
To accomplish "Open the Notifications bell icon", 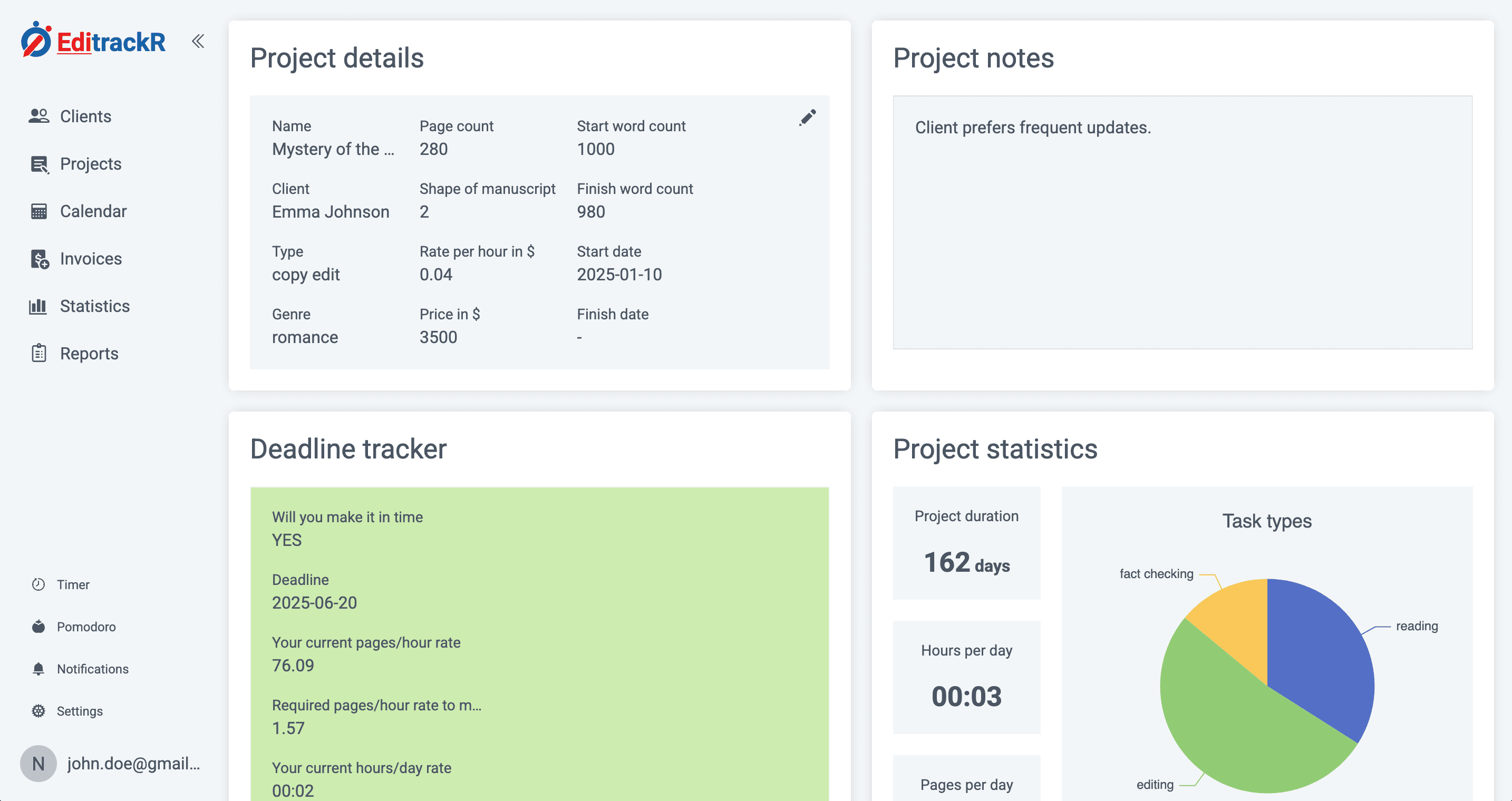I will click(x=38, y=669).
